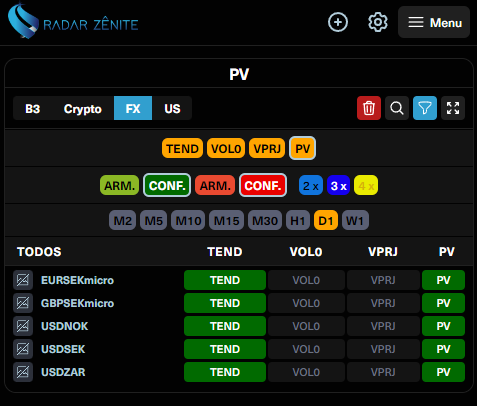Toggle the red CONF. chip

[263, 185]
